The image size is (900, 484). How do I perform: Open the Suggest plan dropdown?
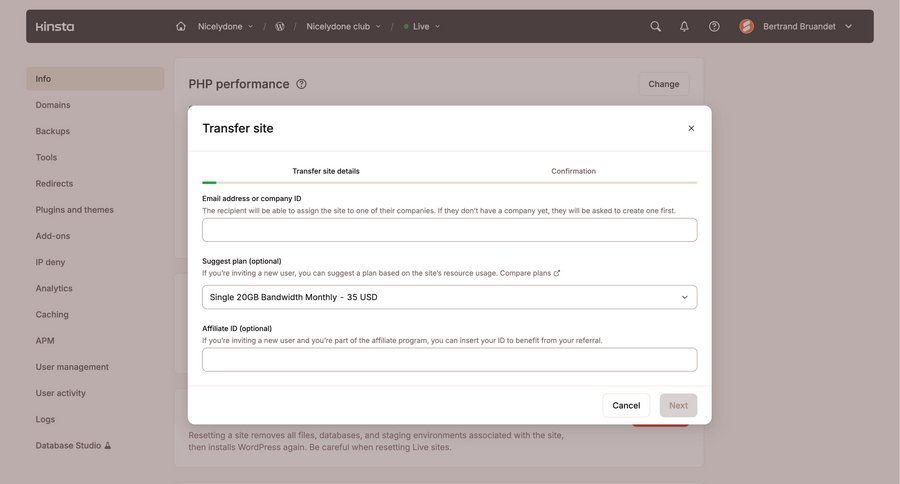point(449,297)
